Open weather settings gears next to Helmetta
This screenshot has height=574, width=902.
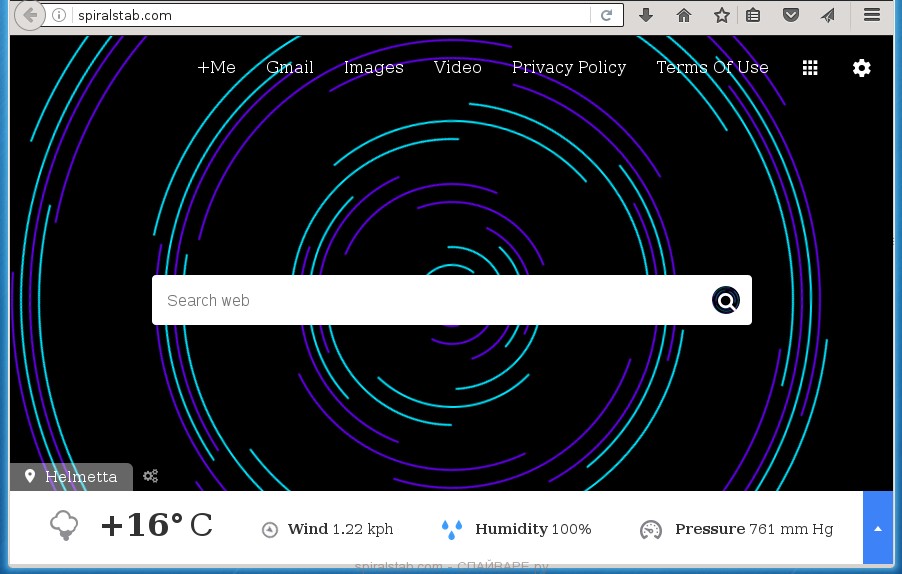[150, 476]
